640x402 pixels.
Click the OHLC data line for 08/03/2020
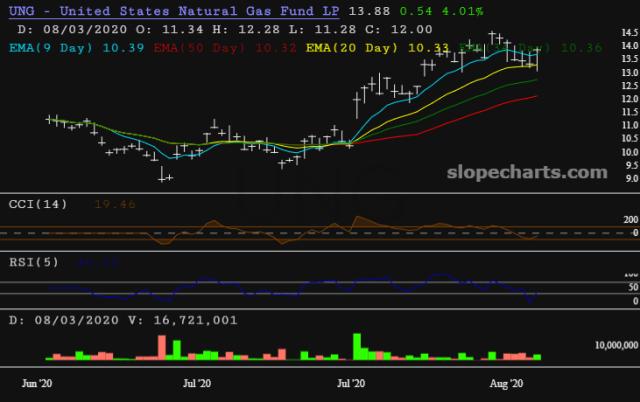(224, 29)
